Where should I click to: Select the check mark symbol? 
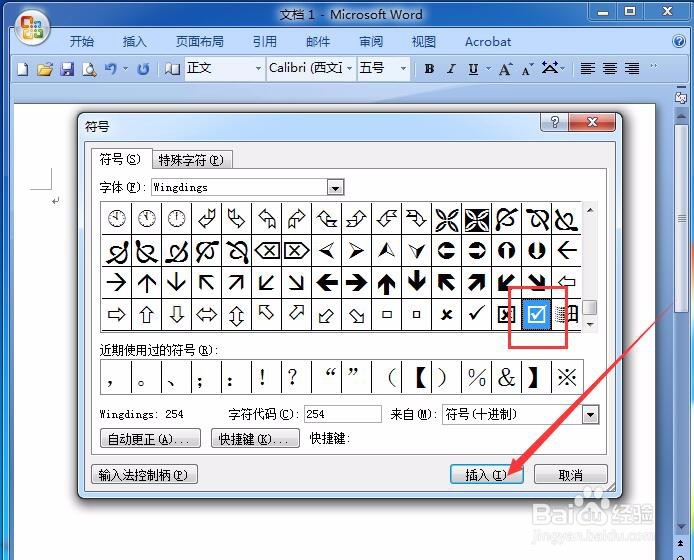tap(476, 314)
